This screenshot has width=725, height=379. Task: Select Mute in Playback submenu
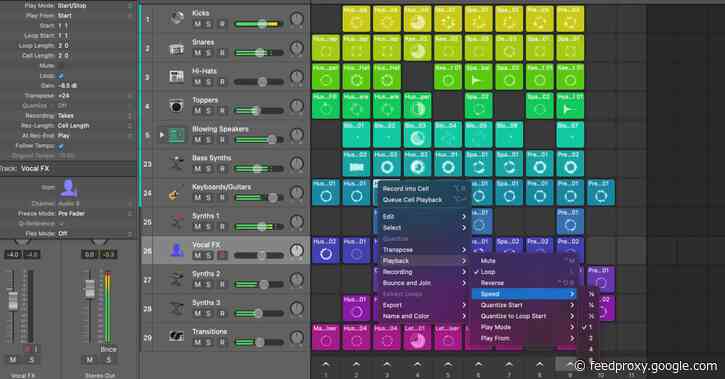[x=524, y=261]
